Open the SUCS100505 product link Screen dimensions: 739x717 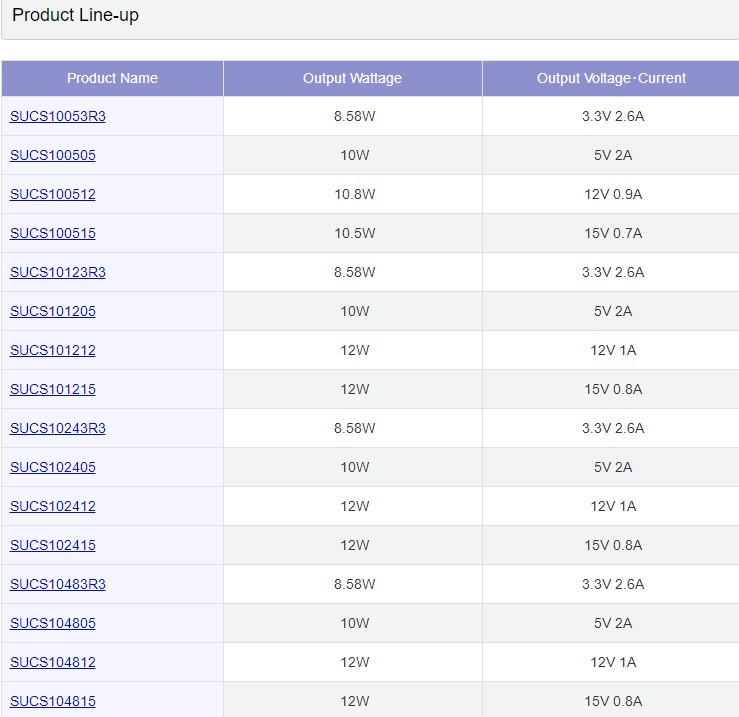[x=53, y=155]
